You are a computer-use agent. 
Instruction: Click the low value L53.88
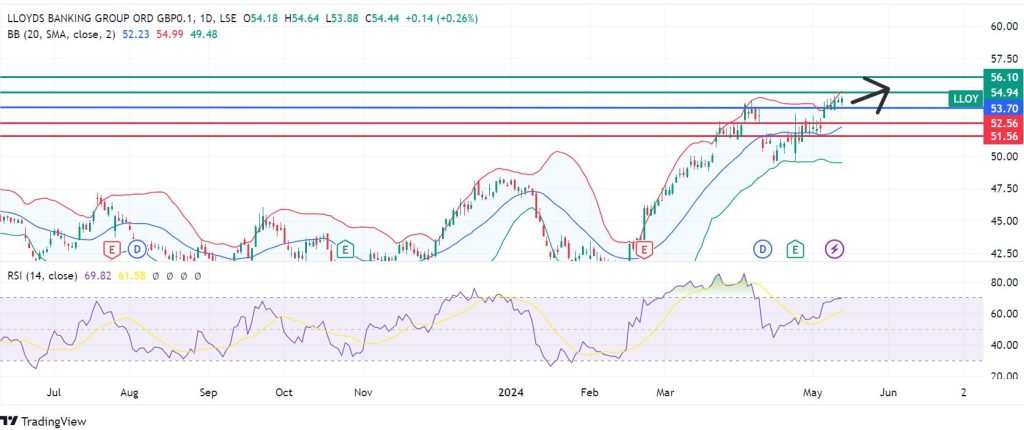341,19
